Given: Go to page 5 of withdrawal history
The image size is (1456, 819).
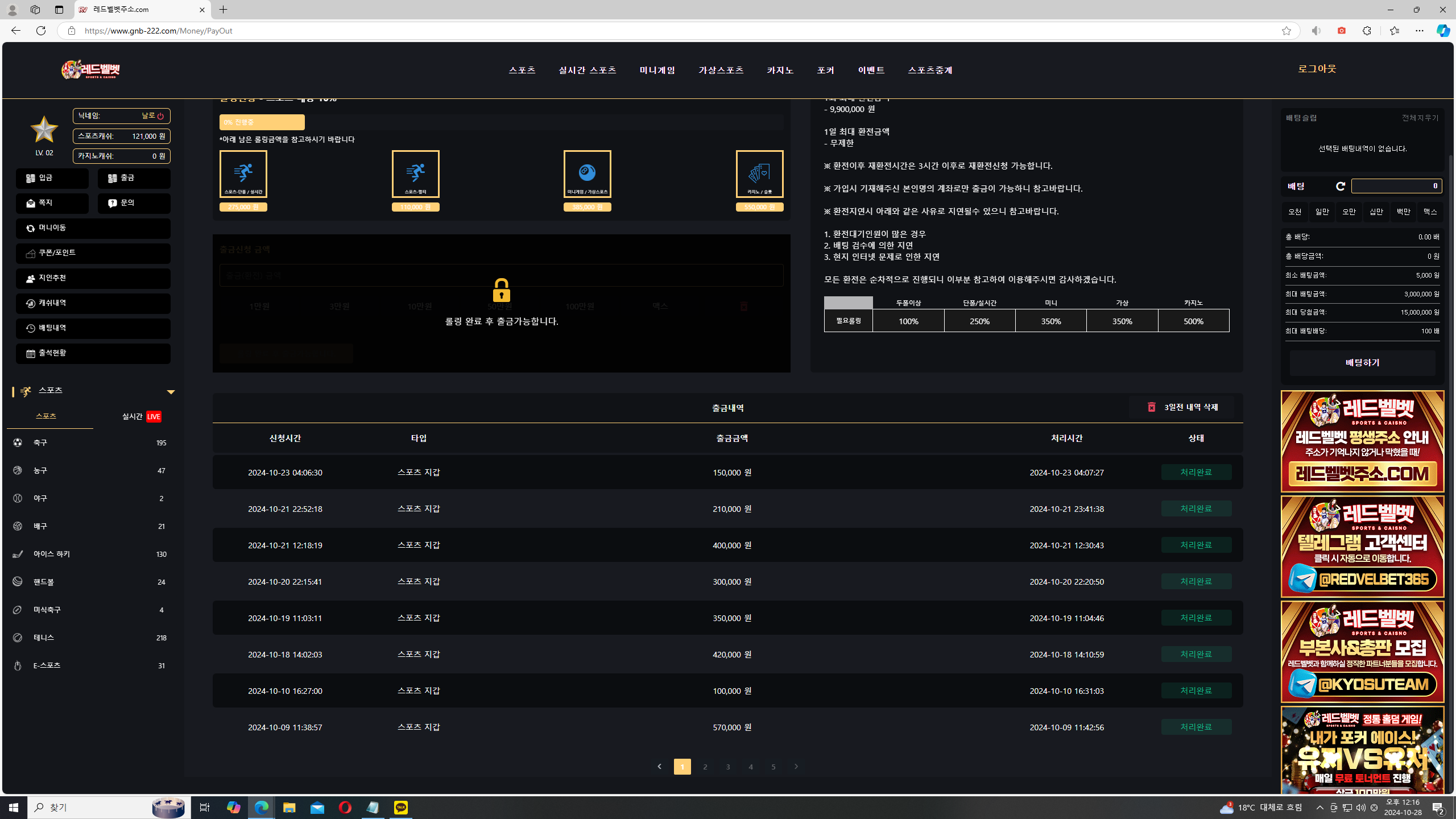Looking at the screenshot, I should coord(773,767).
